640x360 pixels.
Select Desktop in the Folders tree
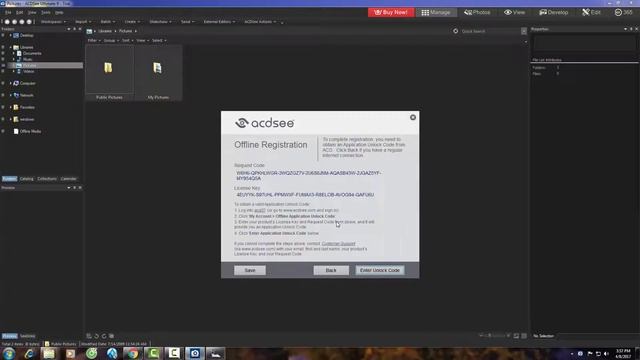26,36
